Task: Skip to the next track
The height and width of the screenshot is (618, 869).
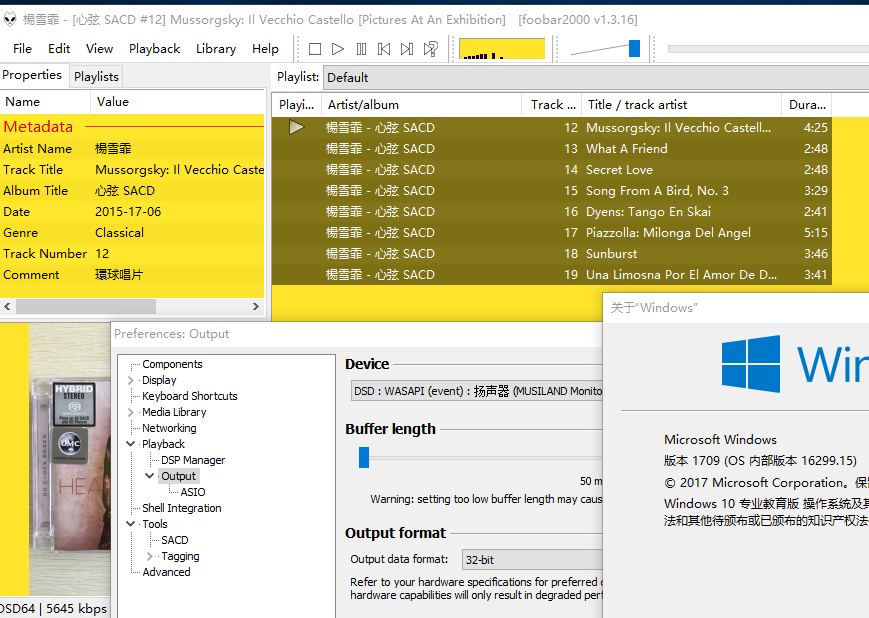Action: point(407,49)
